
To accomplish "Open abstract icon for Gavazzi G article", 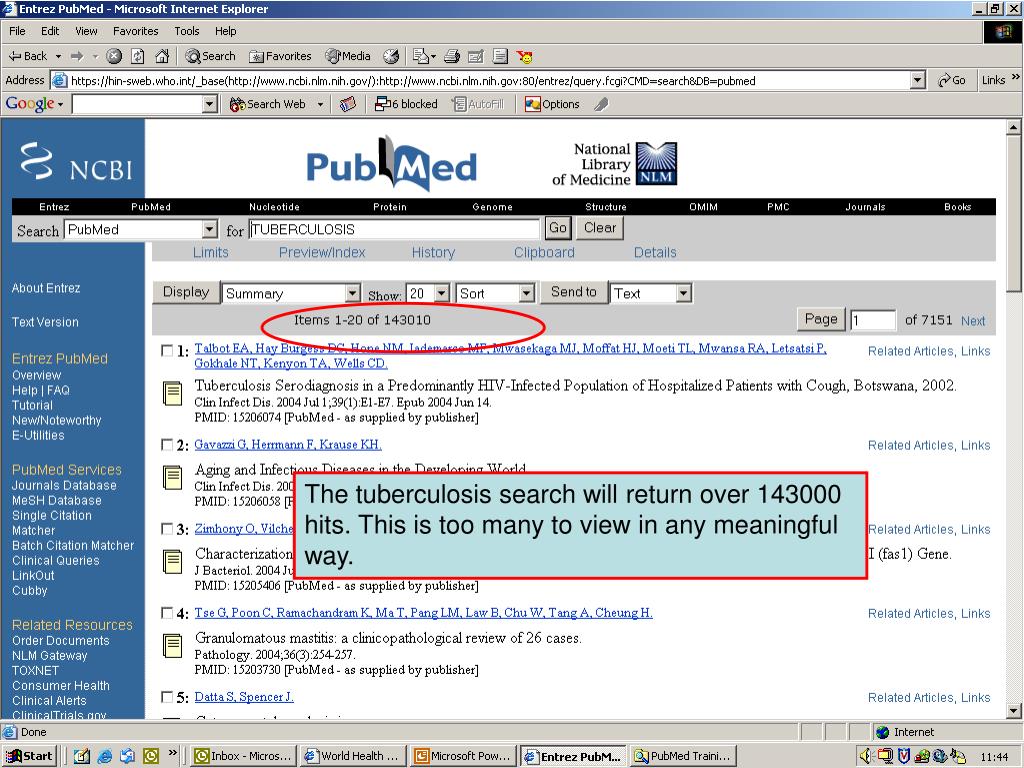I will pos(172,477).
